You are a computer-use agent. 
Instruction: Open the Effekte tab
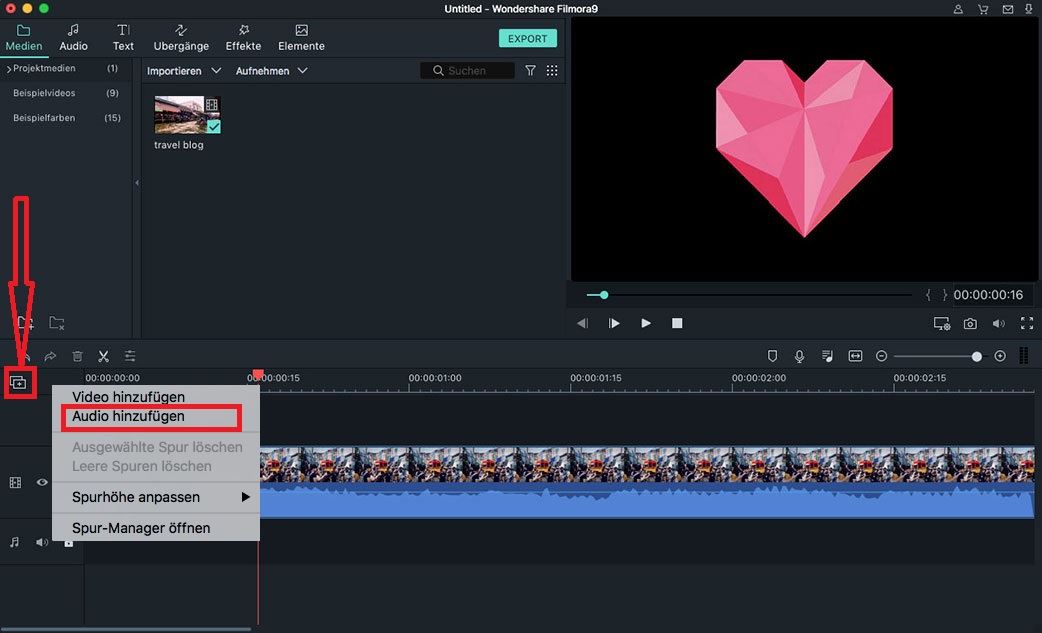pos(243,38)
